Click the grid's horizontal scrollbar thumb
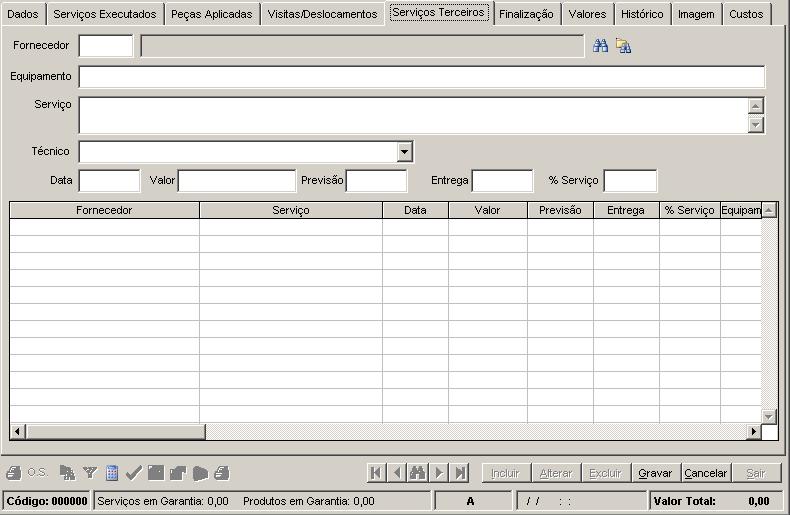This screenshot has width=790, height=515. pos(115,431)
